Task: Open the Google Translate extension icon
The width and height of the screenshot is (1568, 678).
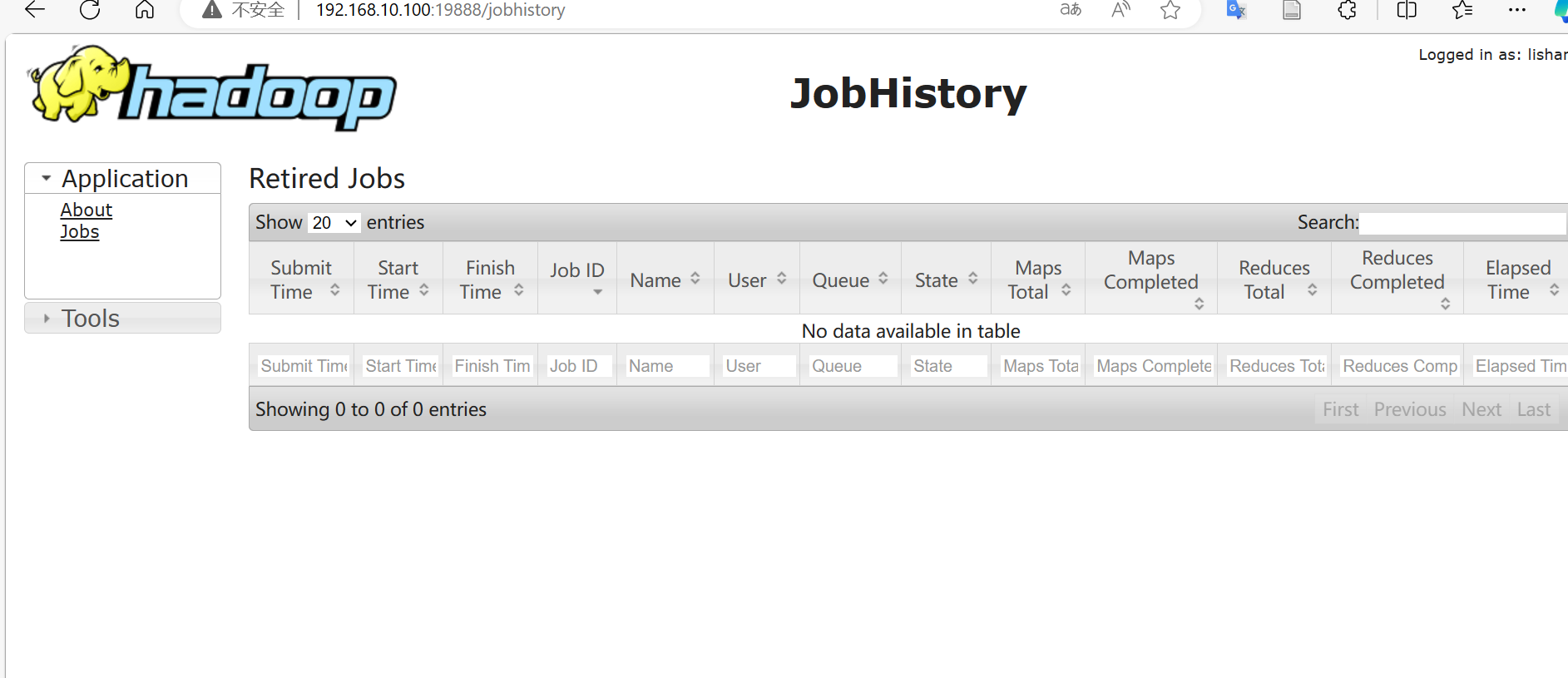Action: click(x=1236, y=10)
